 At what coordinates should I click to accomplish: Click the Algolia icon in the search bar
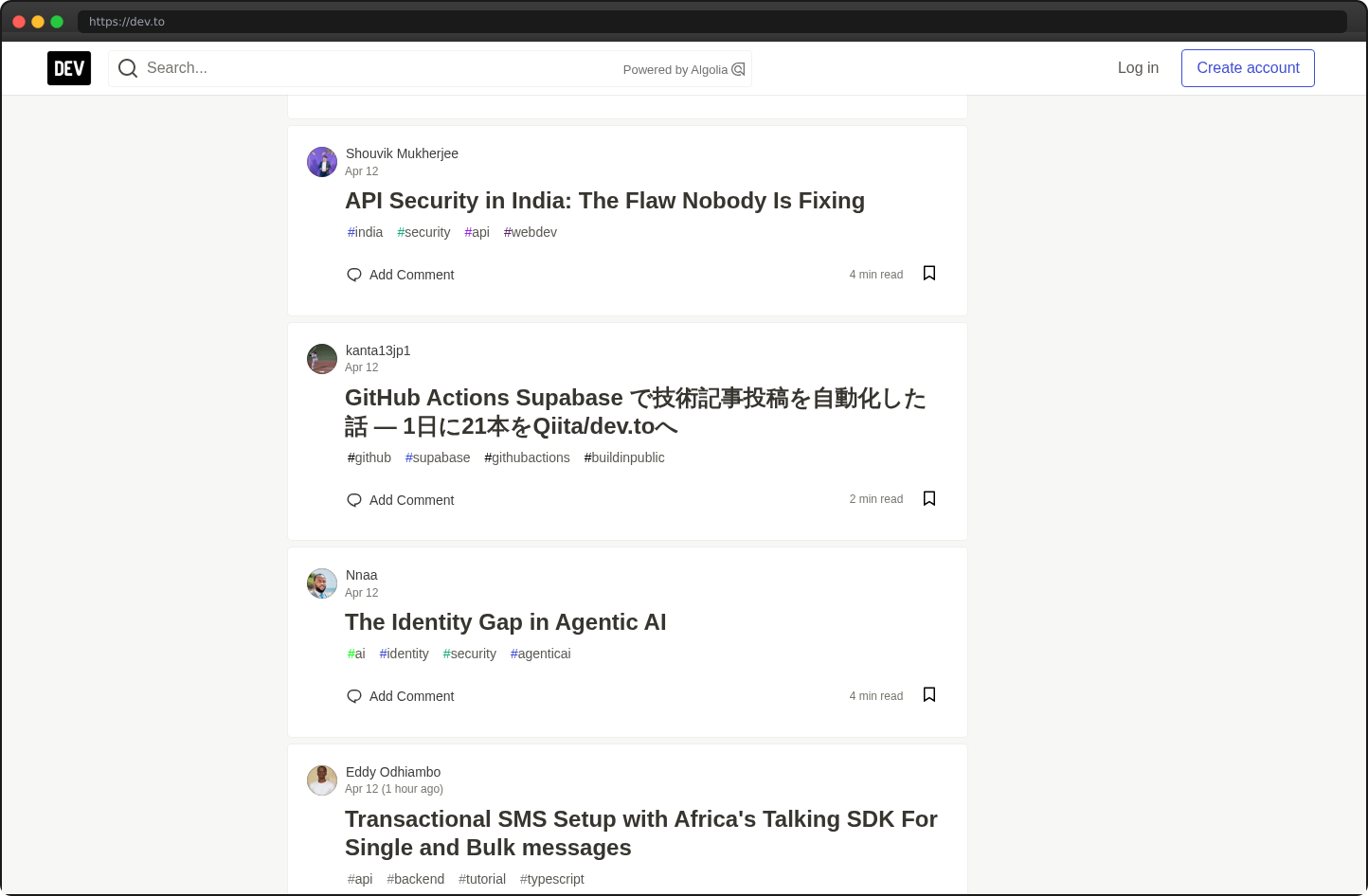[738, 68]
